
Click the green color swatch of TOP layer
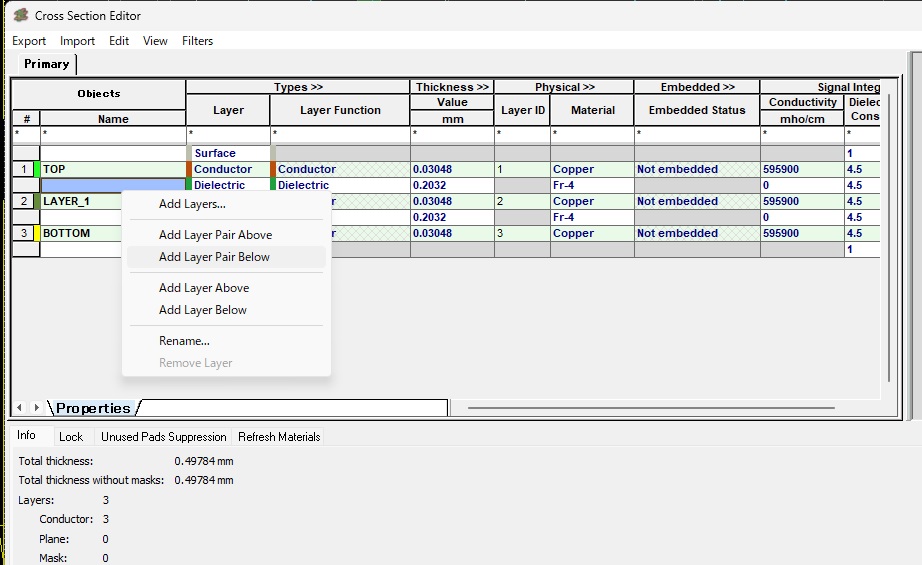click(x=37, y=169)
